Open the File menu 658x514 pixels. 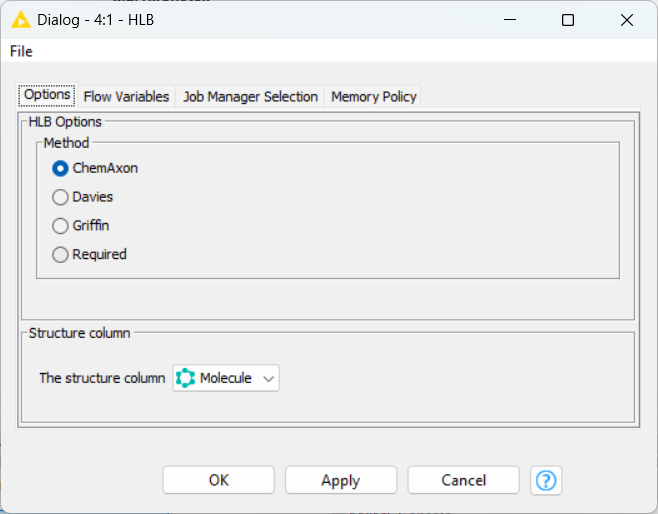(x=21, y=51)
